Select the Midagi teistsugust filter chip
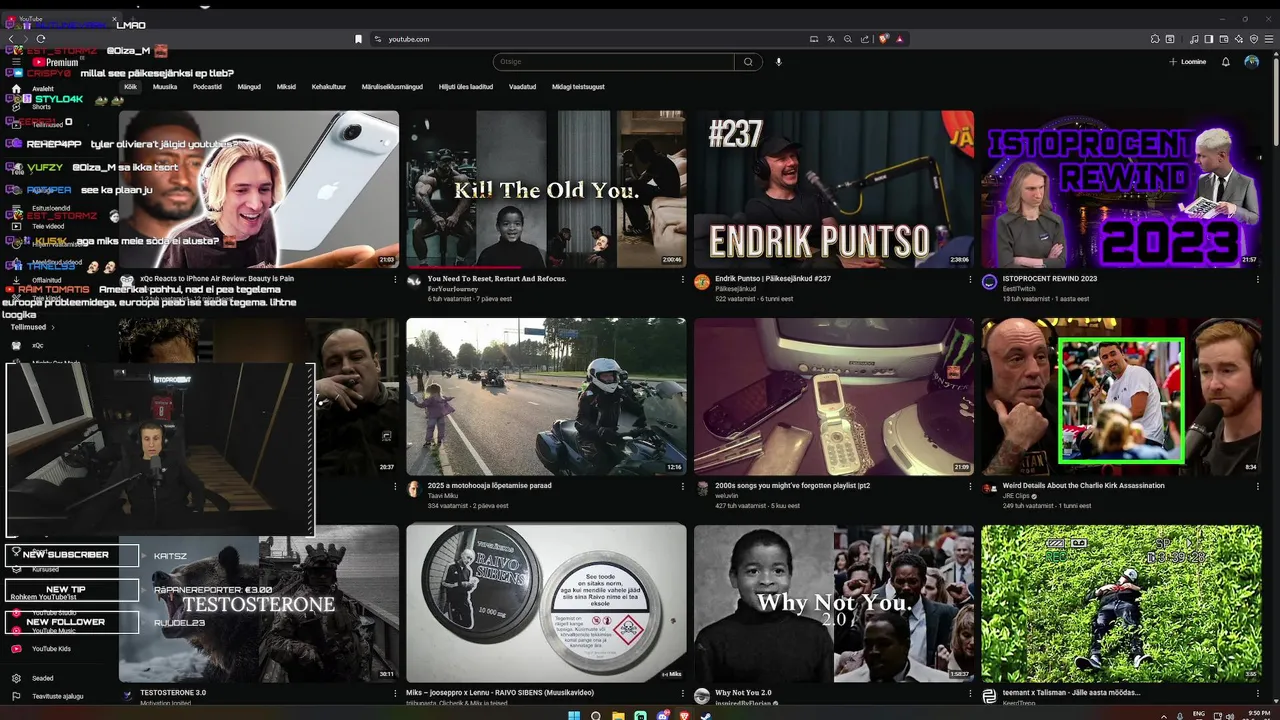 tap(578, 87)
